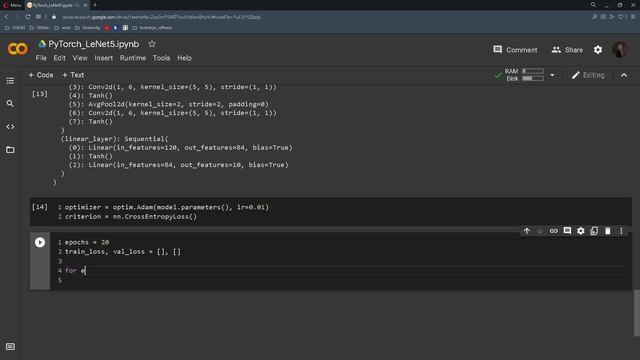This screenshot has height=360, width=640.
Task: Move the cell down with arrow icon
Action: click(x=540, y=231)
